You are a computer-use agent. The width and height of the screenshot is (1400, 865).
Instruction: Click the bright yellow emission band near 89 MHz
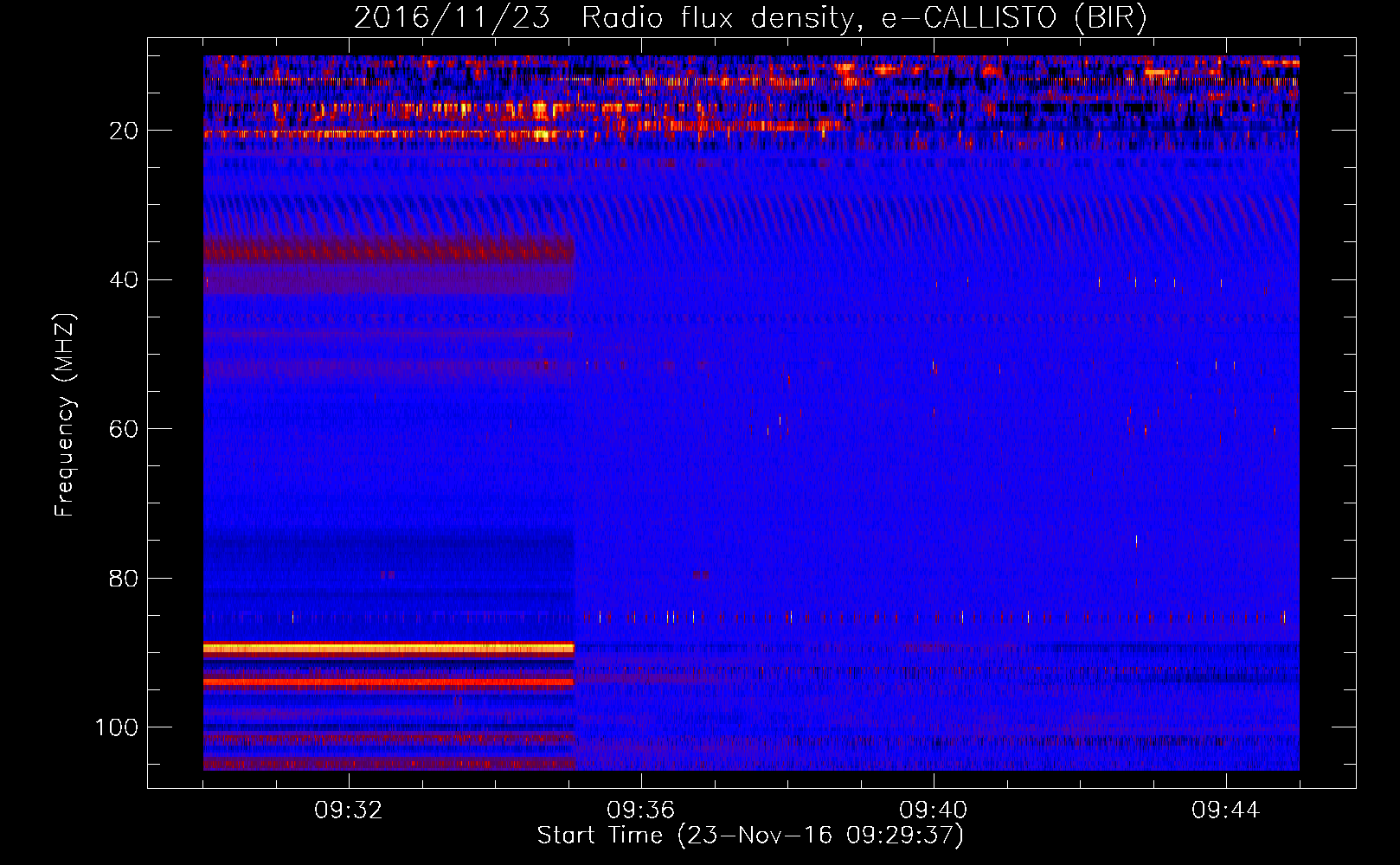click(x=389, y=649)
